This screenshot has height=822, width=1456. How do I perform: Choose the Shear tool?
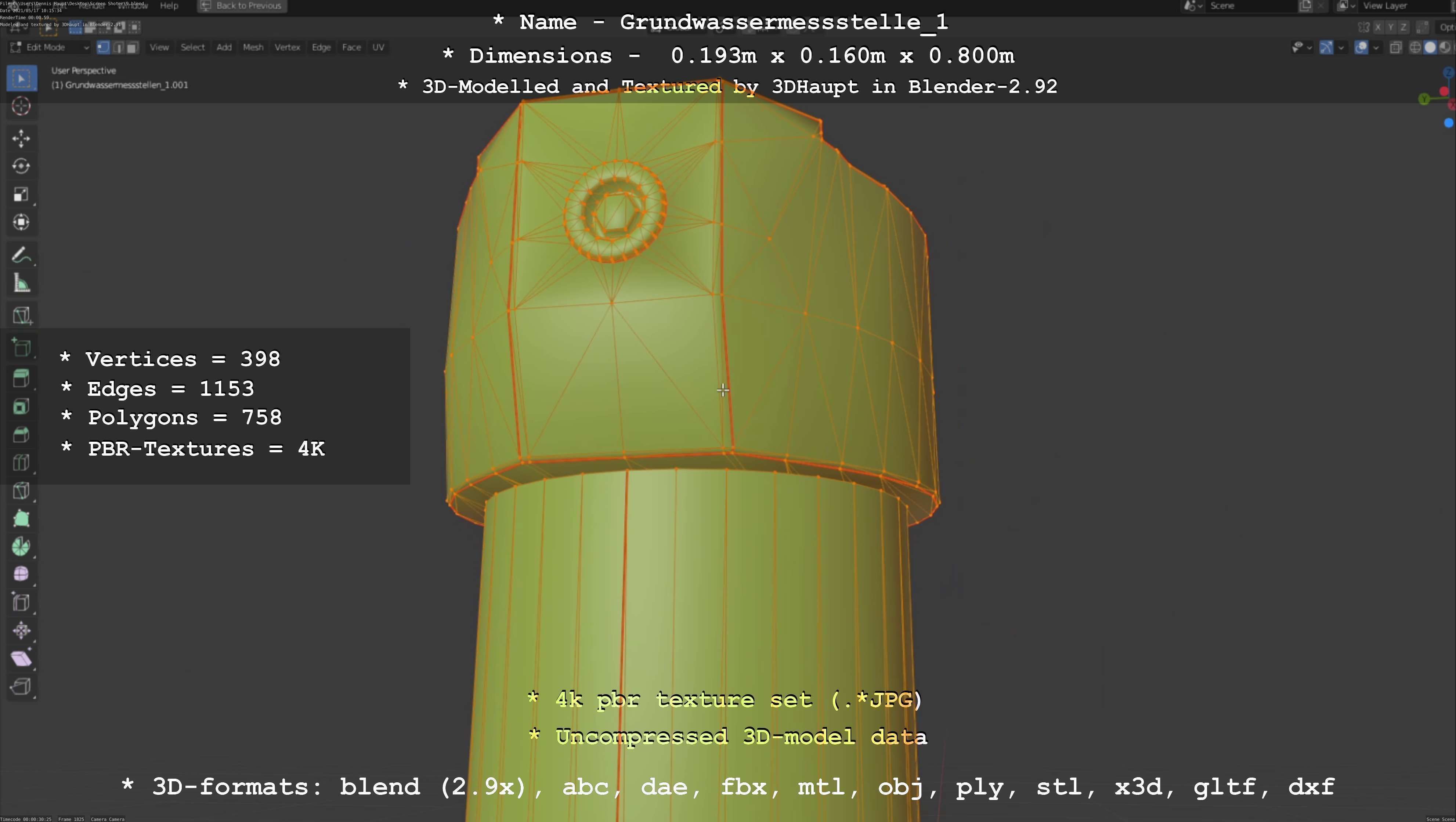pyautogui.click(x=21, y=658)
